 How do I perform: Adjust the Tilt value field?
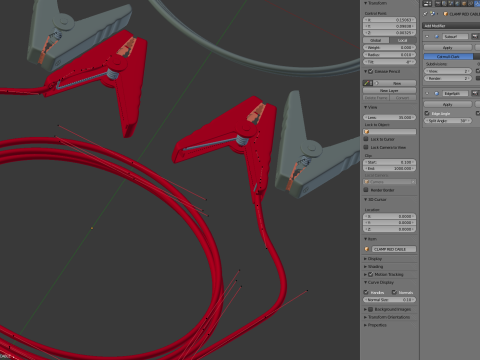point(389,62)
